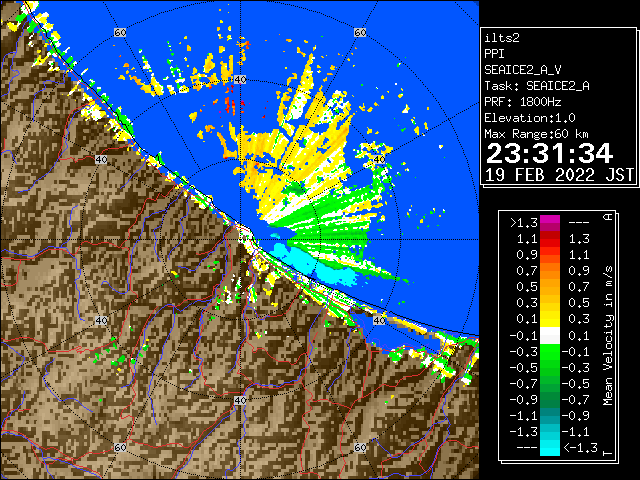Click the white near-zero velocity swatch

550,336
